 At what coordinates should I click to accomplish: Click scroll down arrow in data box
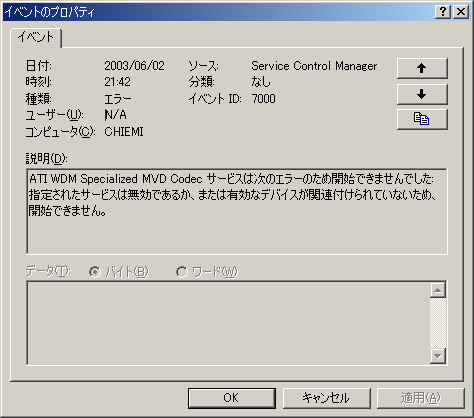(438, 356)
